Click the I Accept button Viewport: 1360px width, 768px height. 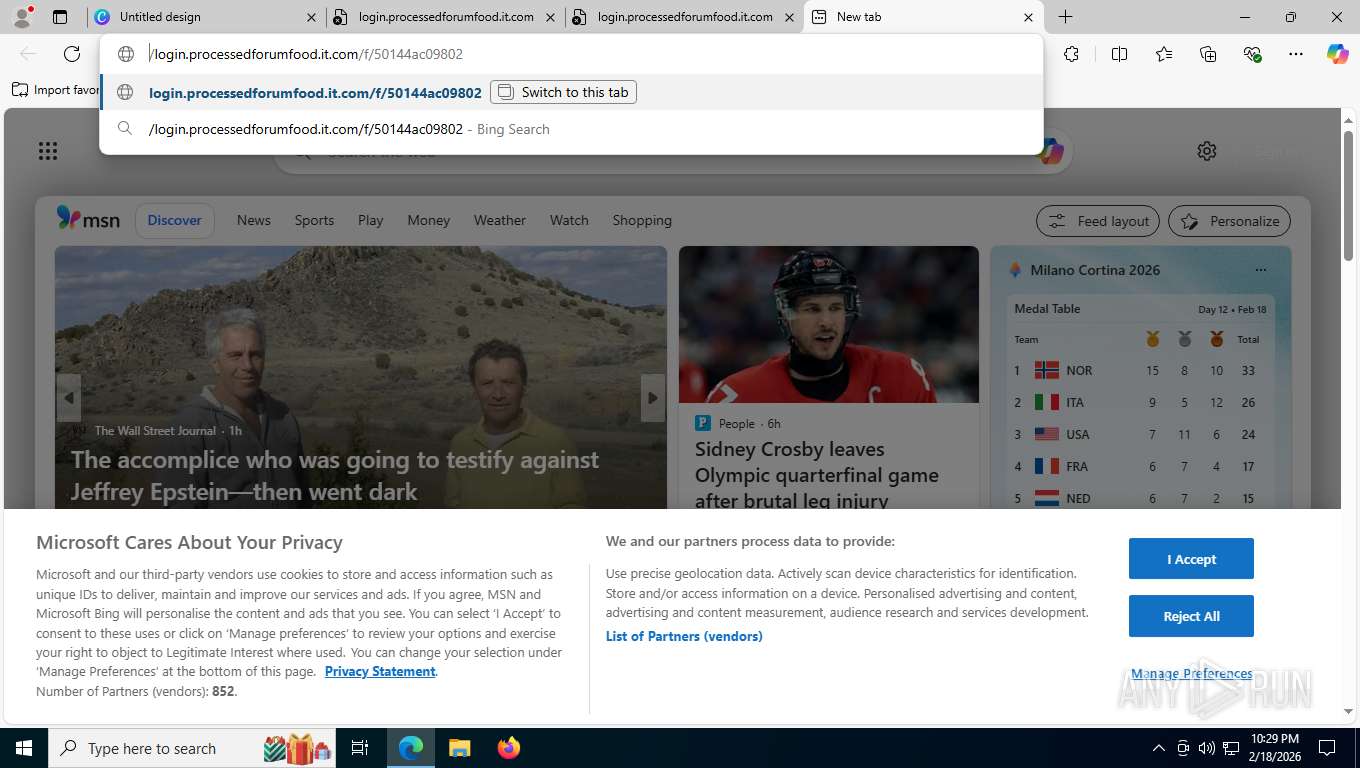pyautogui.click(x=1191, y=559)
